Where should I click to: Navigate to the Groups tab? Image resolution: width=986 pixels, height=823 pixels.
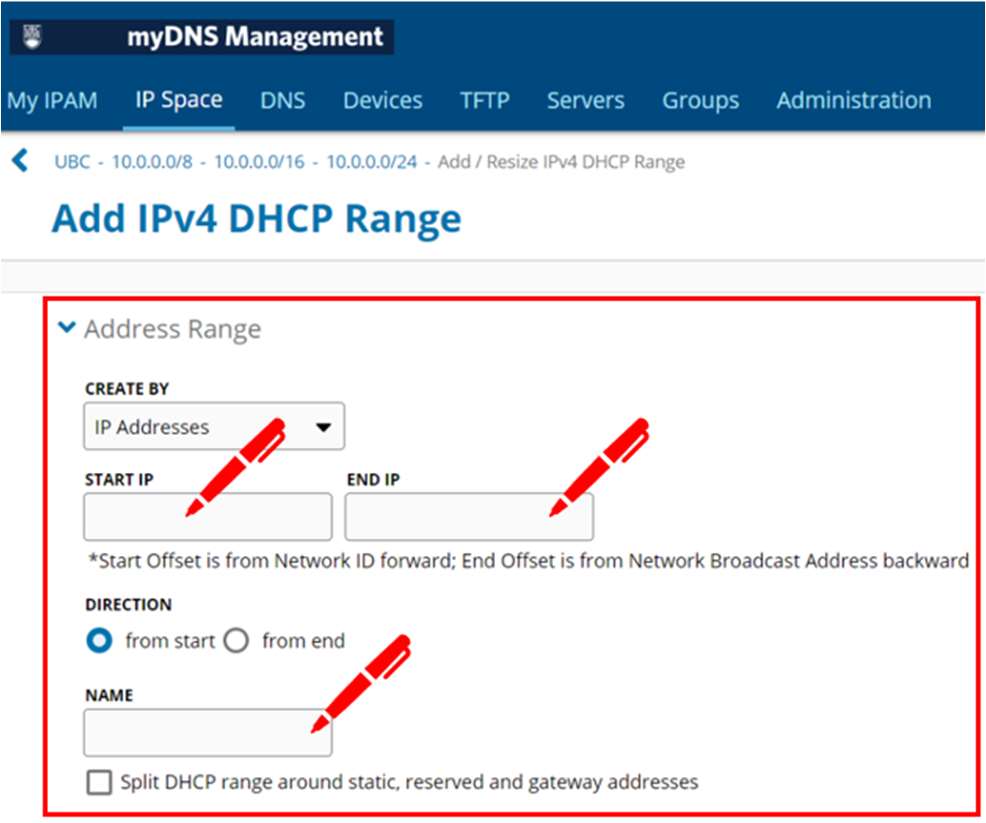700,100
